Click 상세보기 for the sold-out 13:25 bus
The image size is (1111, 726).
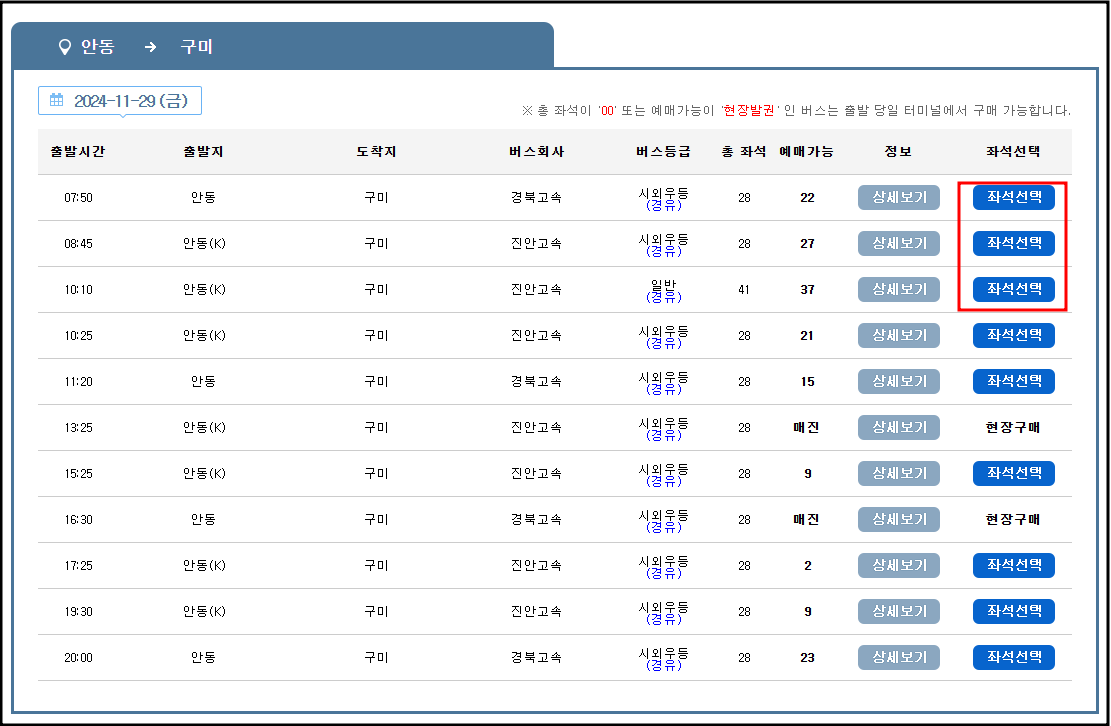(x=897, y=427)
